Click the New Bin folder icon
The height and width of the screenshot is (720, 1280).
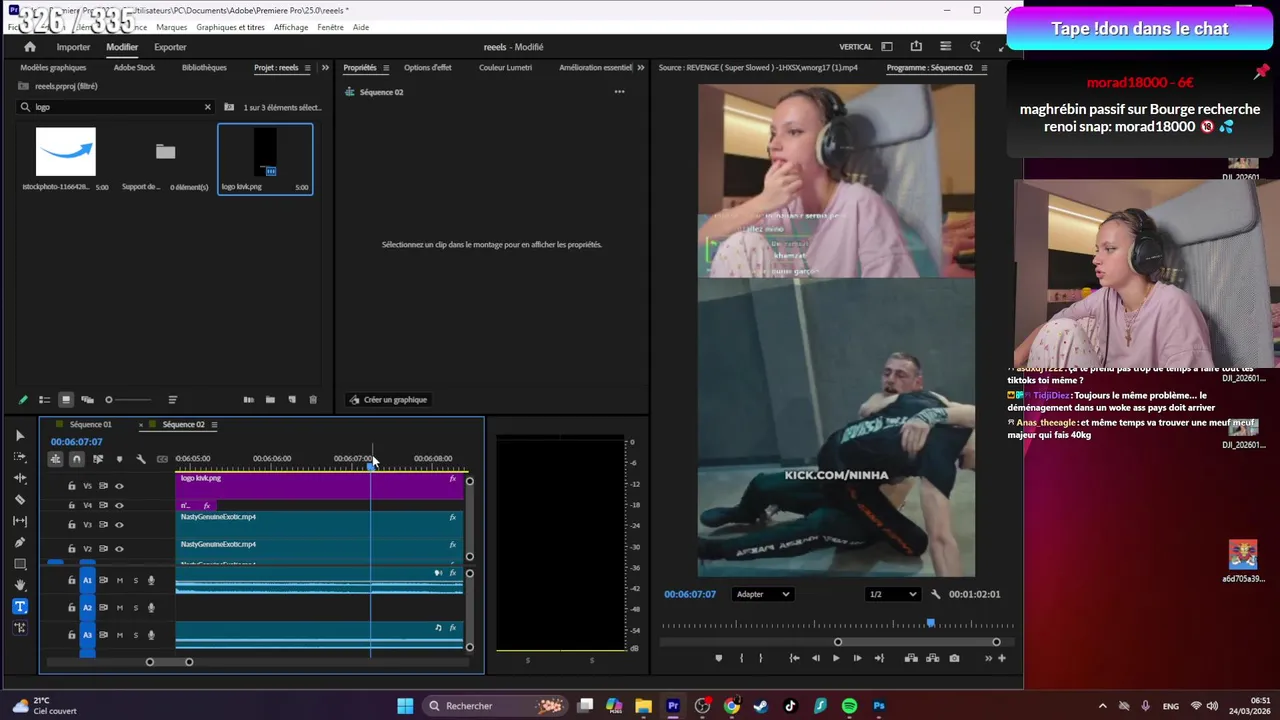[270, 400]
